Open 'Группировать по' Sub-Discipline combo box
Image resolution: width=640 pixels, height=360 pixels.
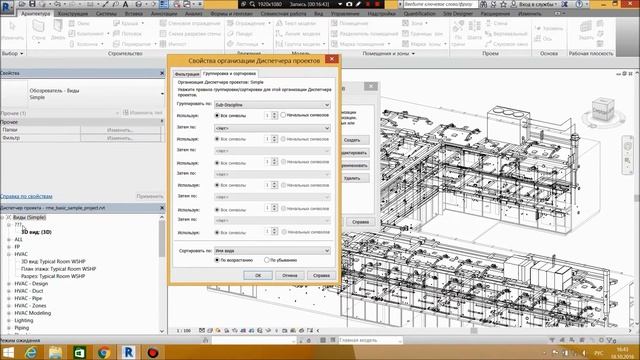272,105
